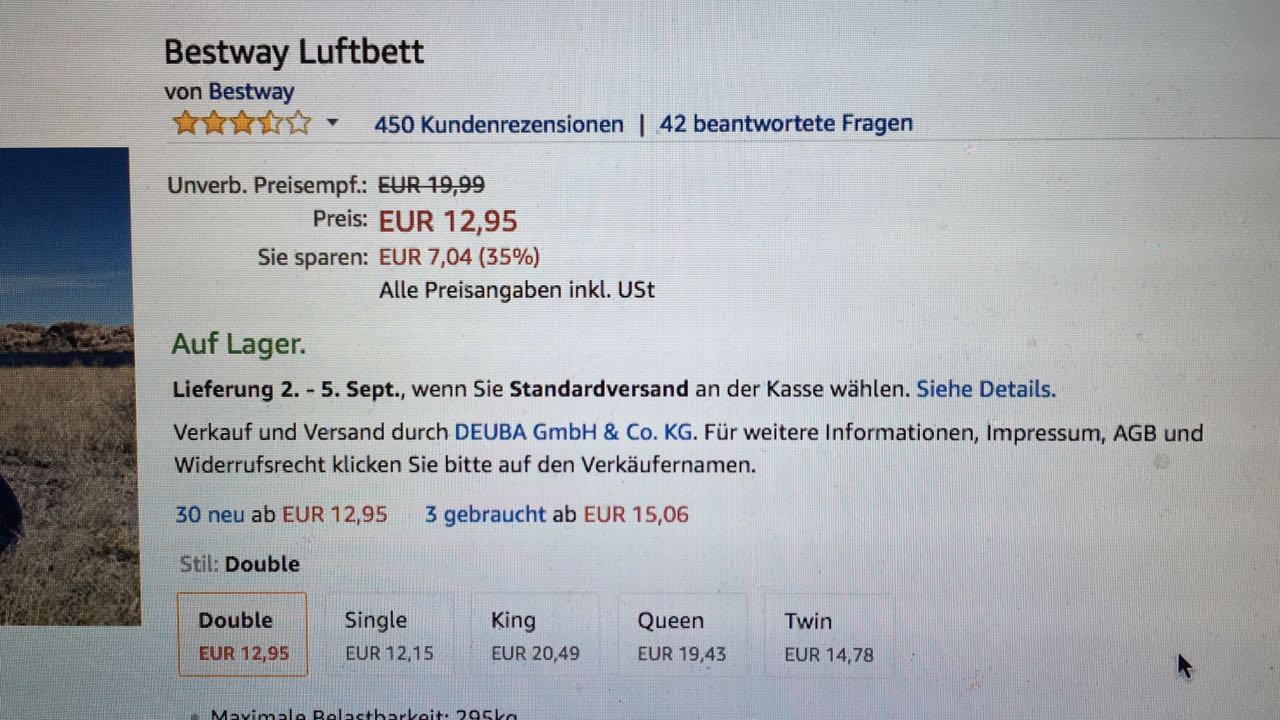Select the Single style option
Screen dimensions: 1280x720
tap(389, 635)
